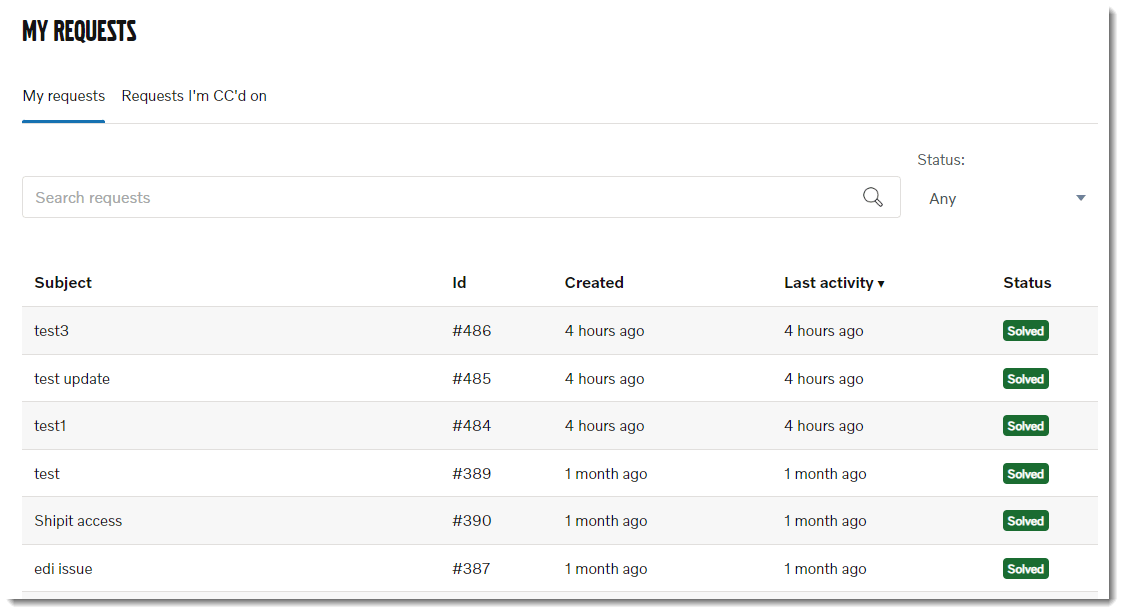This screenshot has height=614, width=1124.
Task: Click the Solved badge for request #485
Action: tap(1025, 379)
